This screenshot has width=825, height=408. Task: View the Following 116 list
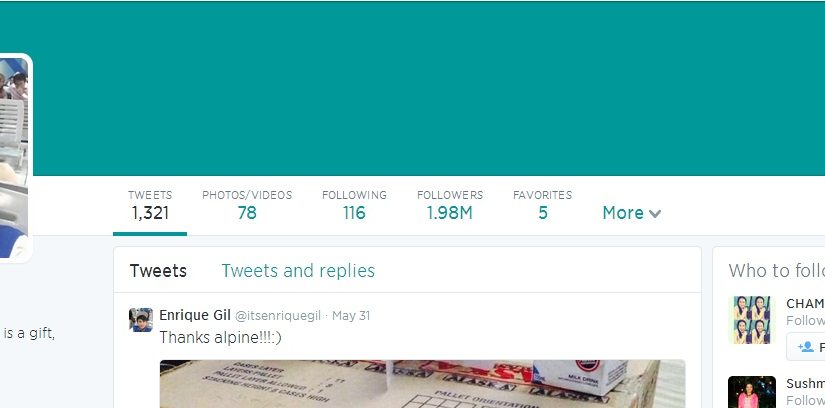[x=354, y=205]
